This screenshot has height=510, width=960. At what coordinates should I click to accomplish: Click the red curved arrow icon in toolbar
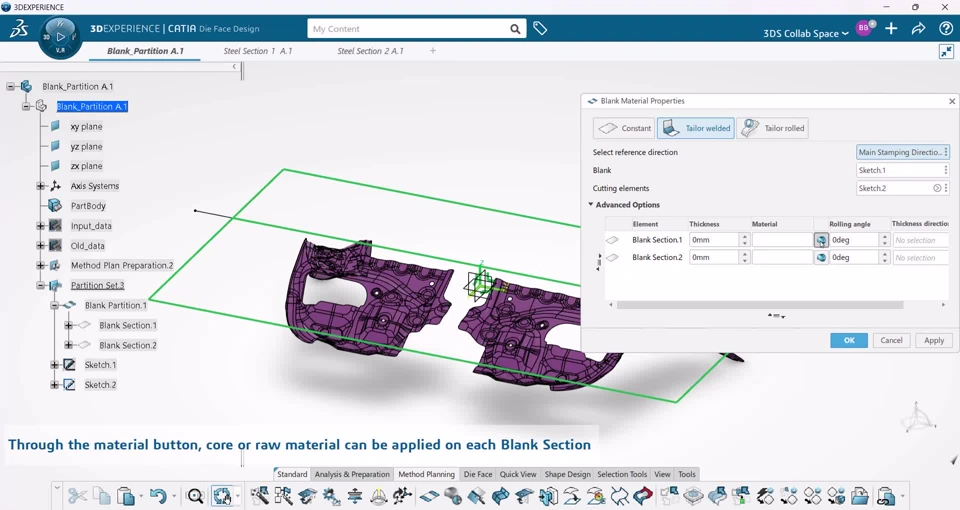pos(643,495)
